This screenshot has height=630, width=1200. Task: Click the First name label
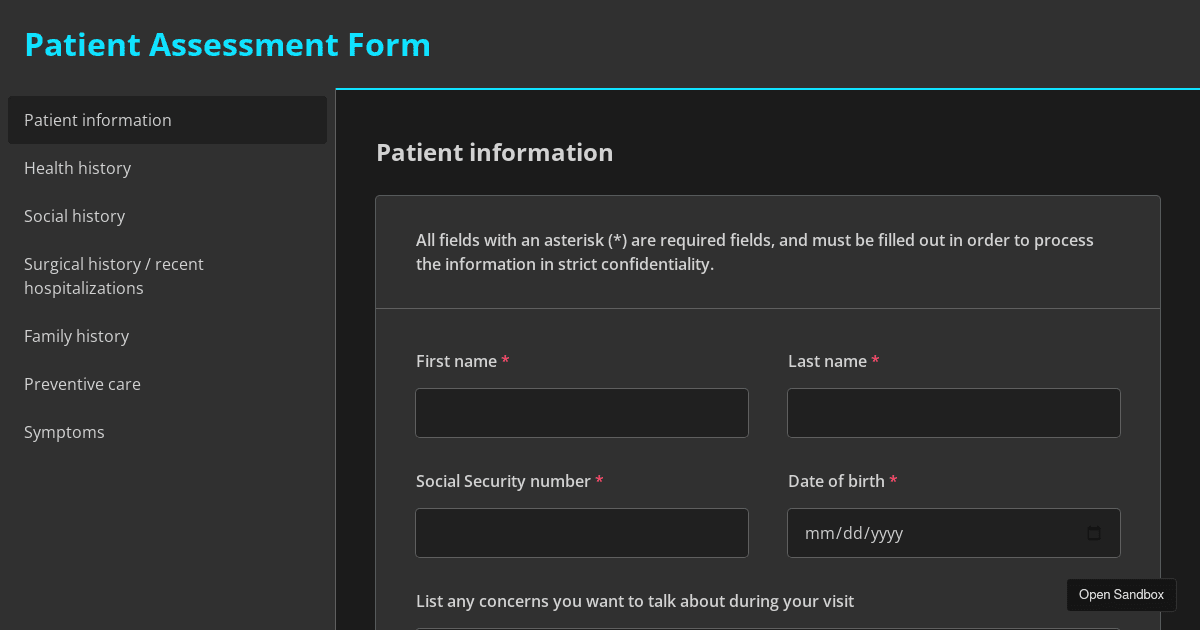click(457, 361)
